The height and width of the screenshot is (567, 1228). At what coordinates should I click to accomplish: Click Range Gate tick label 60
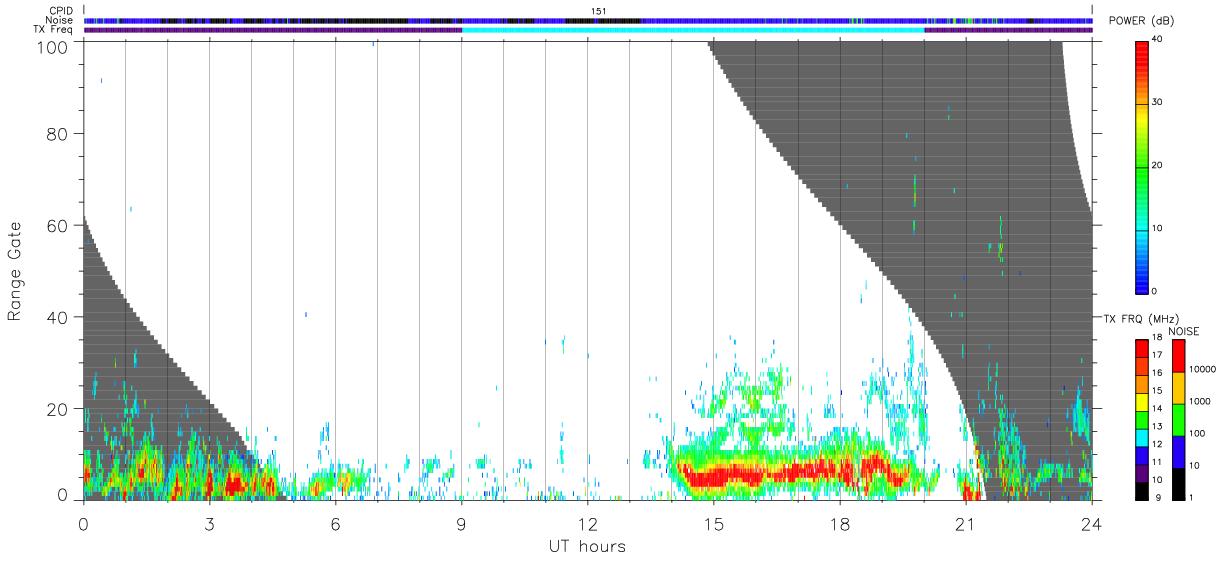click(56, 225)
